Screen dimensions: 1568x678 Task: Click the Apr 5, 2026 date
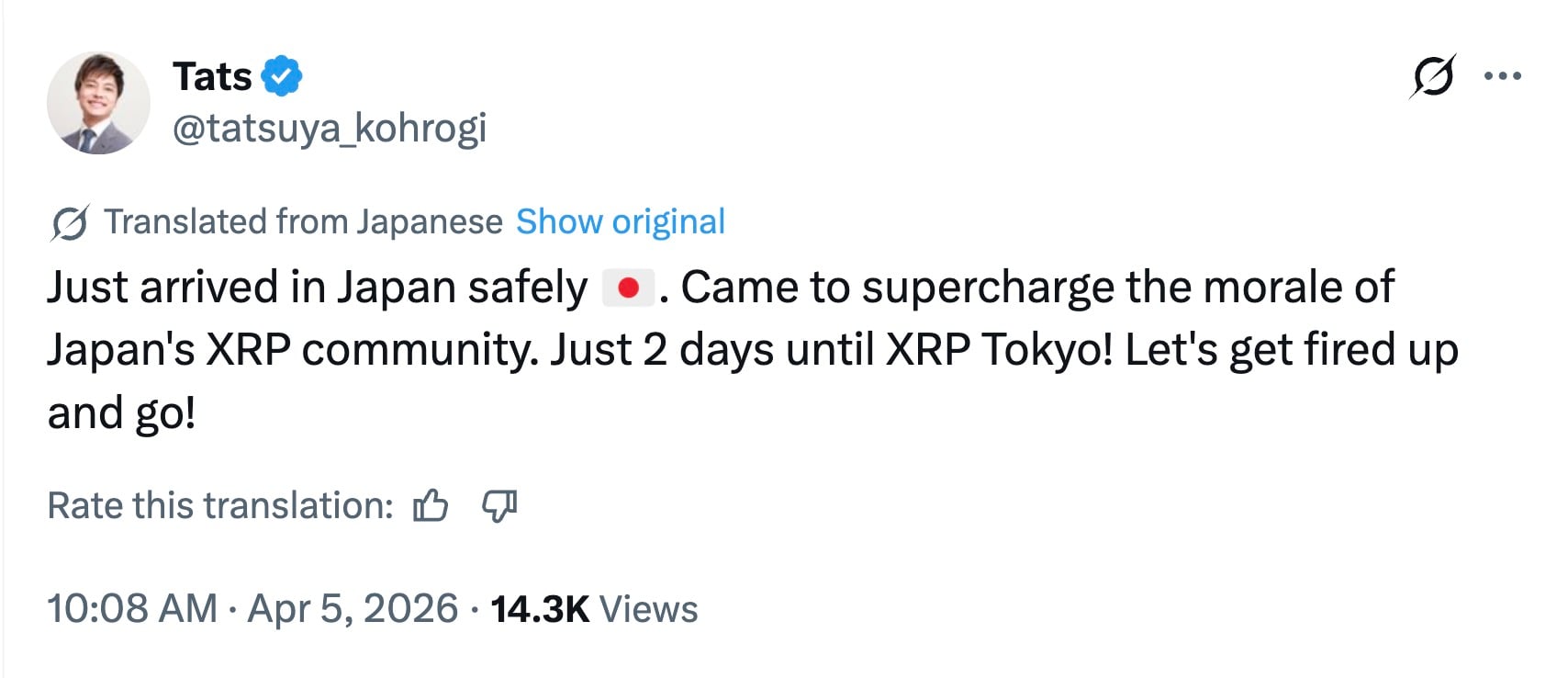pos(353,609)
